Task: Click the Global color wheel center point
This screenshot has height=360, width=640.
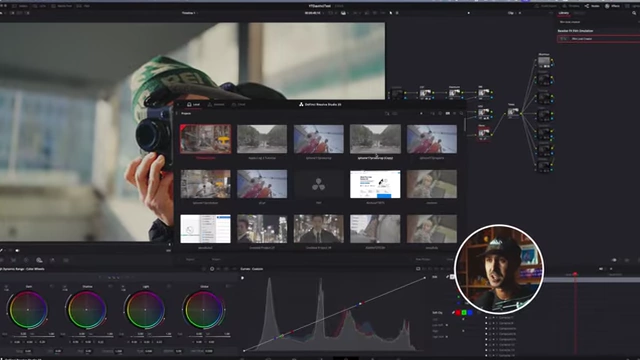Action: (203, 310)
